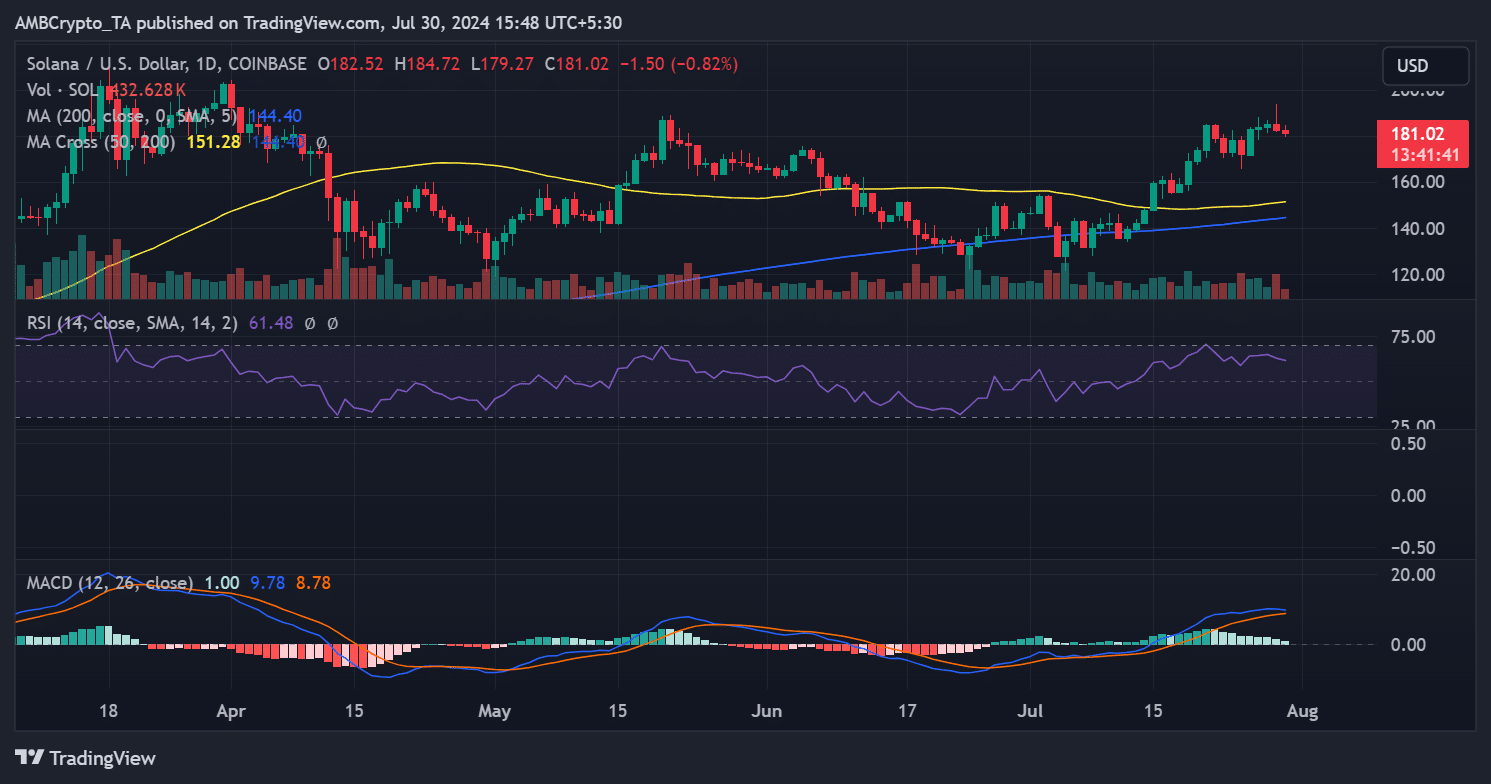
Task: Select the 'MA (200, close, 0, SMA, 5)' legend
Action: click(x=133, y=116)
